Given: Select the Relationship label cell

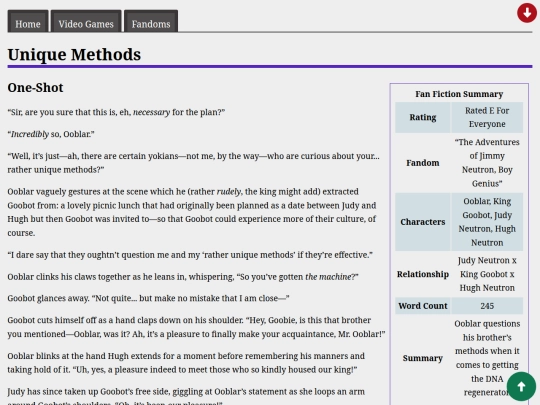Looking at the screenshot, I should click(423, 274).
